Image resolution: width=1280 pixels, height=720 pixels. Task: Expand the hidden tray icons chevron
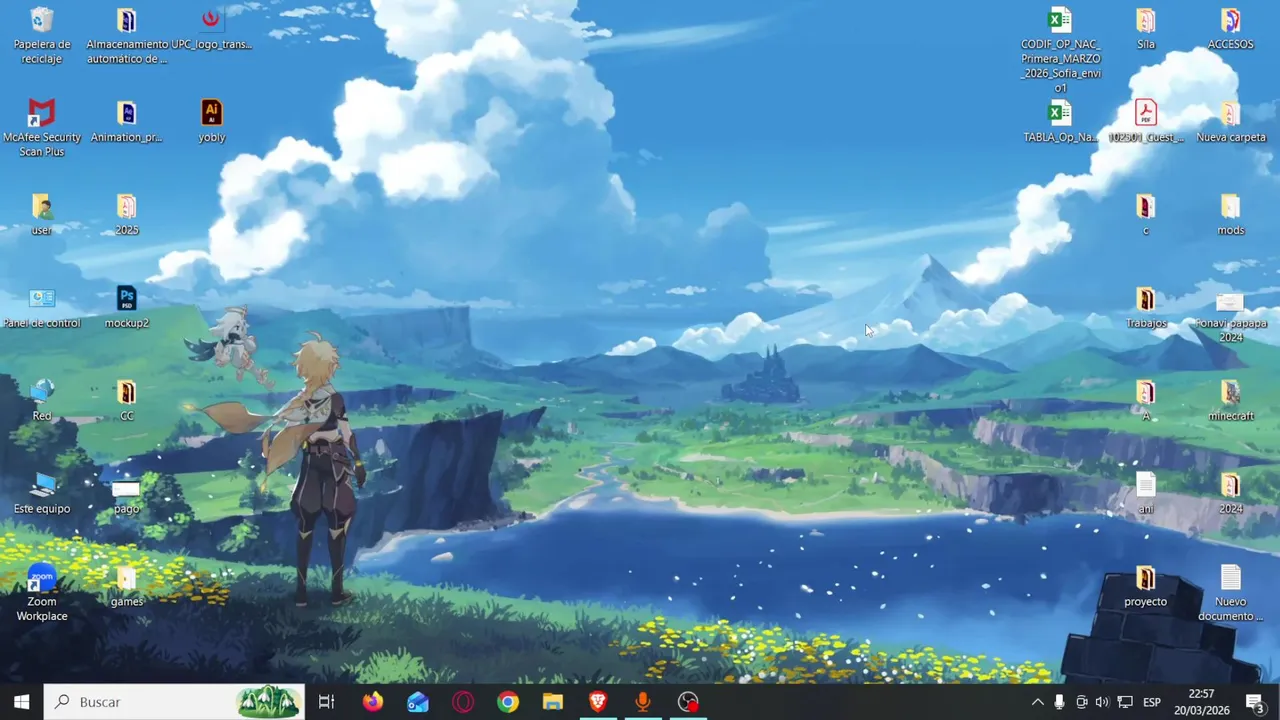pos(1037,702)
